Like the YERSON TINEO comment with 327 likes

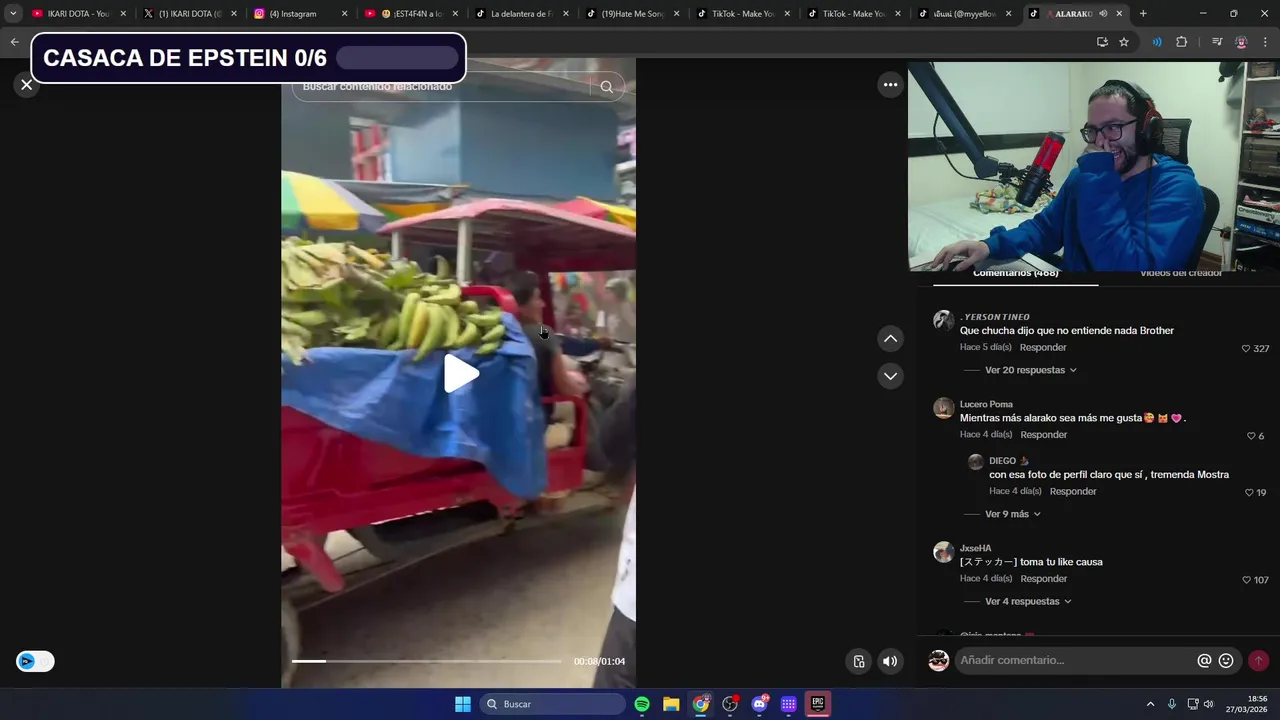(1246, 349)
